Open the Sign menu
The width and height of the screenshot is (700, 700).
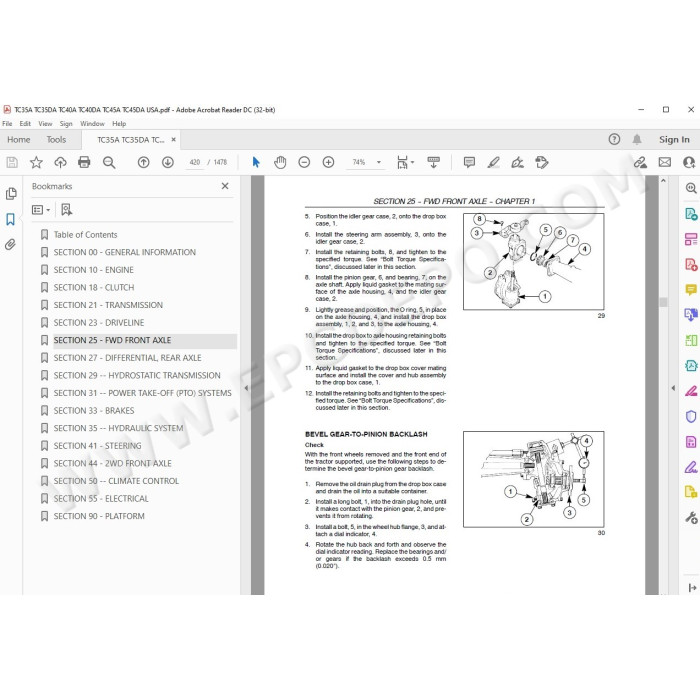pyautogui.click(x=66, y=124)
